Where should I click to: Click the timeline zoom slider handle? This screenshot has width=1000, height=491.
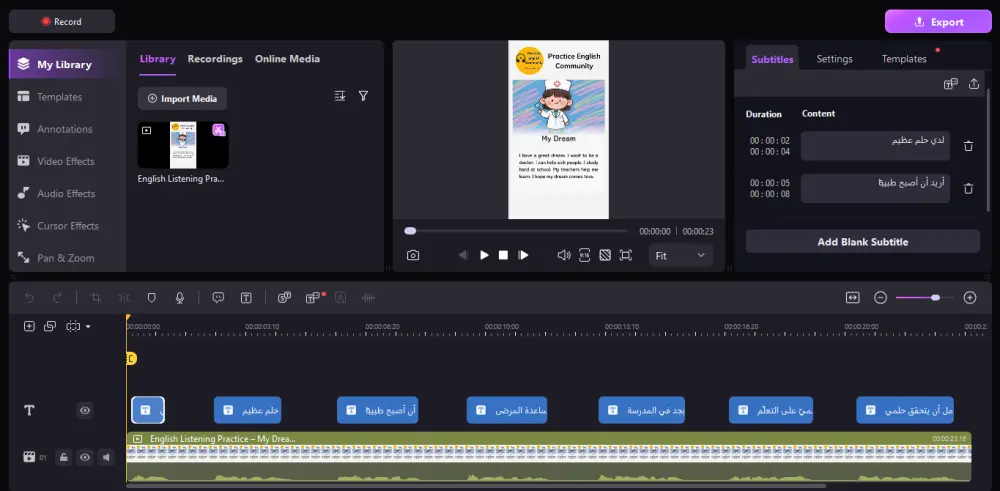(935, 297)
